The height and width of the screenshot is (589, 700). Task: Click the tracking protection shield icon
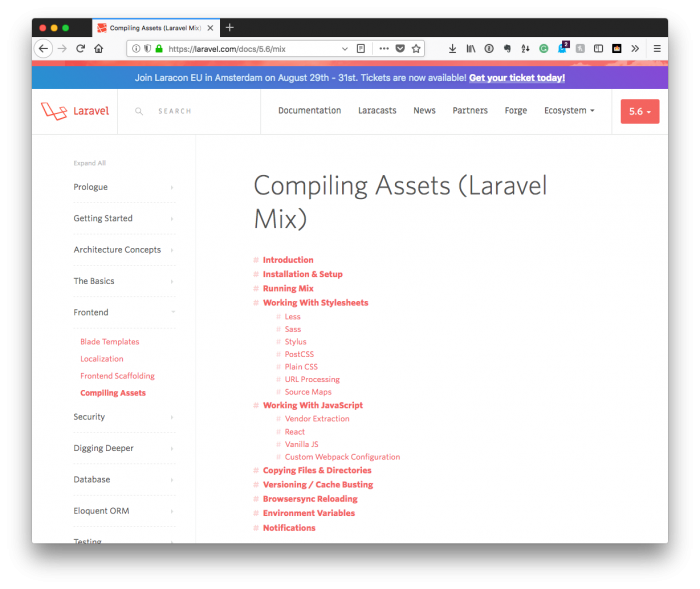click(147, 49)
